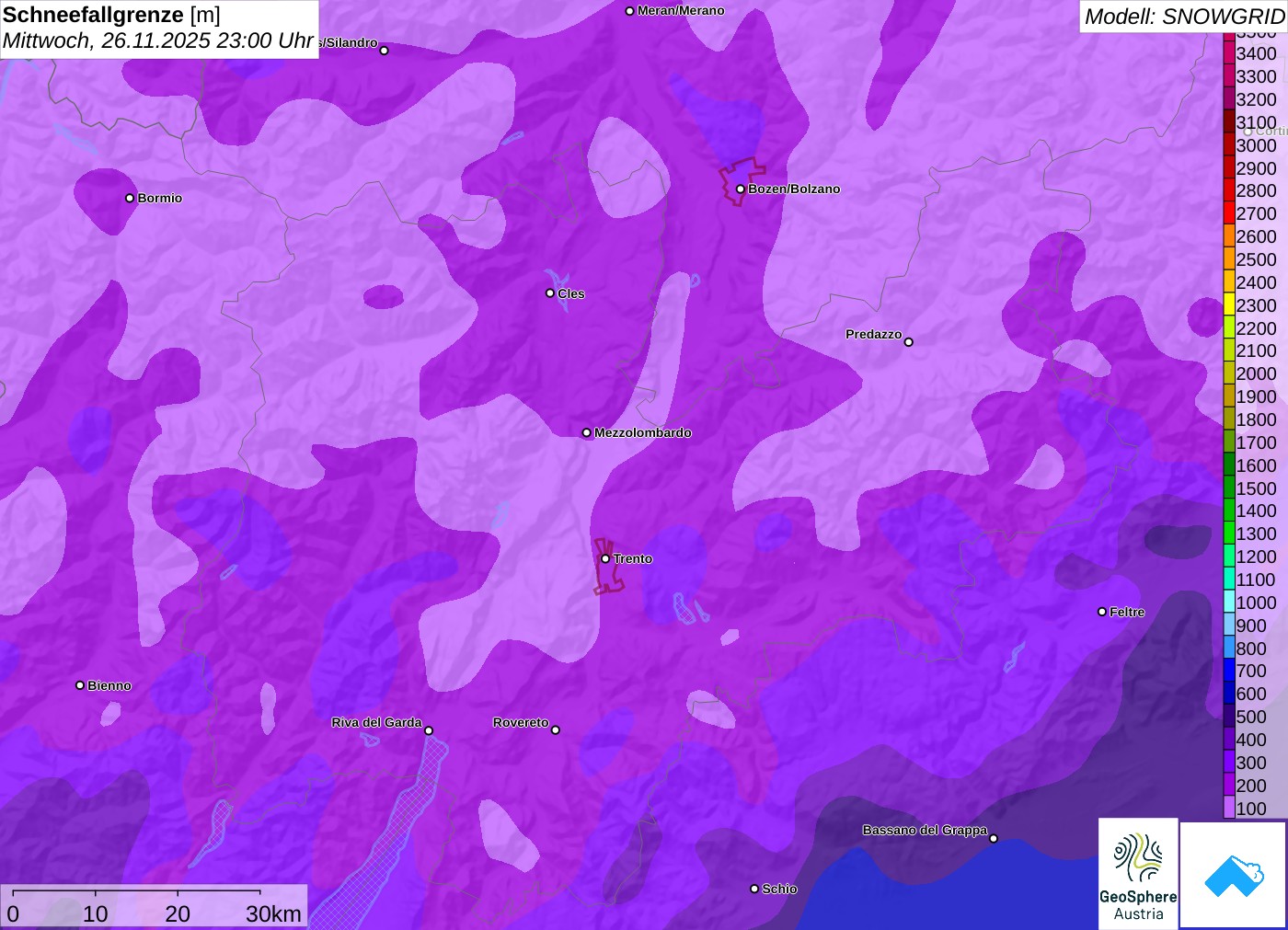Viewport: 1288px width, 930px height.
Task: Click the Bozen/Bolzano text label
Action: pos(794,189)
